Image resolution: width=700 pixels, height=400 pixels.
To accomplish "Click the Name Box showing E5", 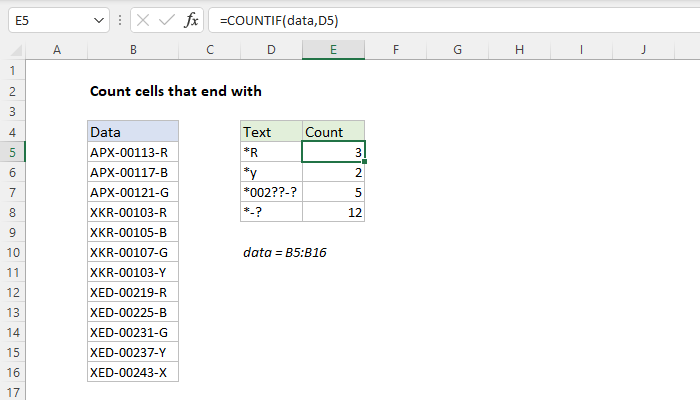I will point(58,21).
